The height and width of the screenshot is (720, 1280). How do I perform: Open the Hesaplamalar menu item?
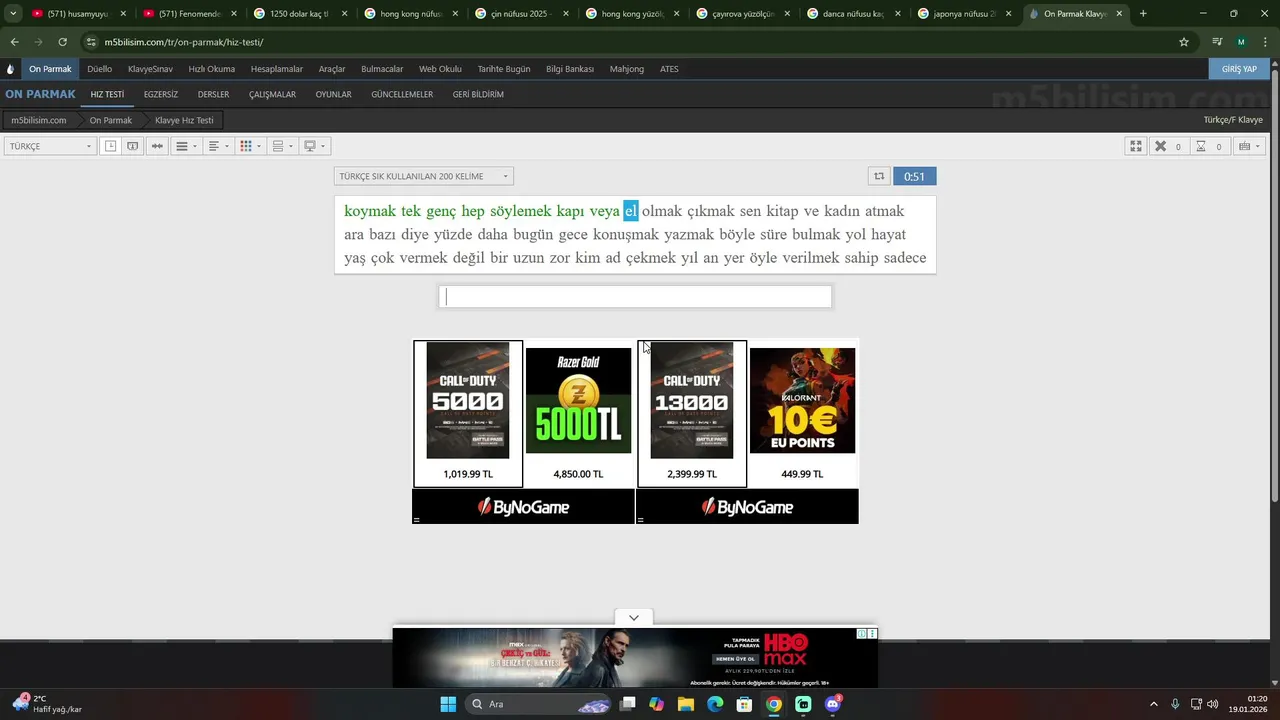coord(277,69)
